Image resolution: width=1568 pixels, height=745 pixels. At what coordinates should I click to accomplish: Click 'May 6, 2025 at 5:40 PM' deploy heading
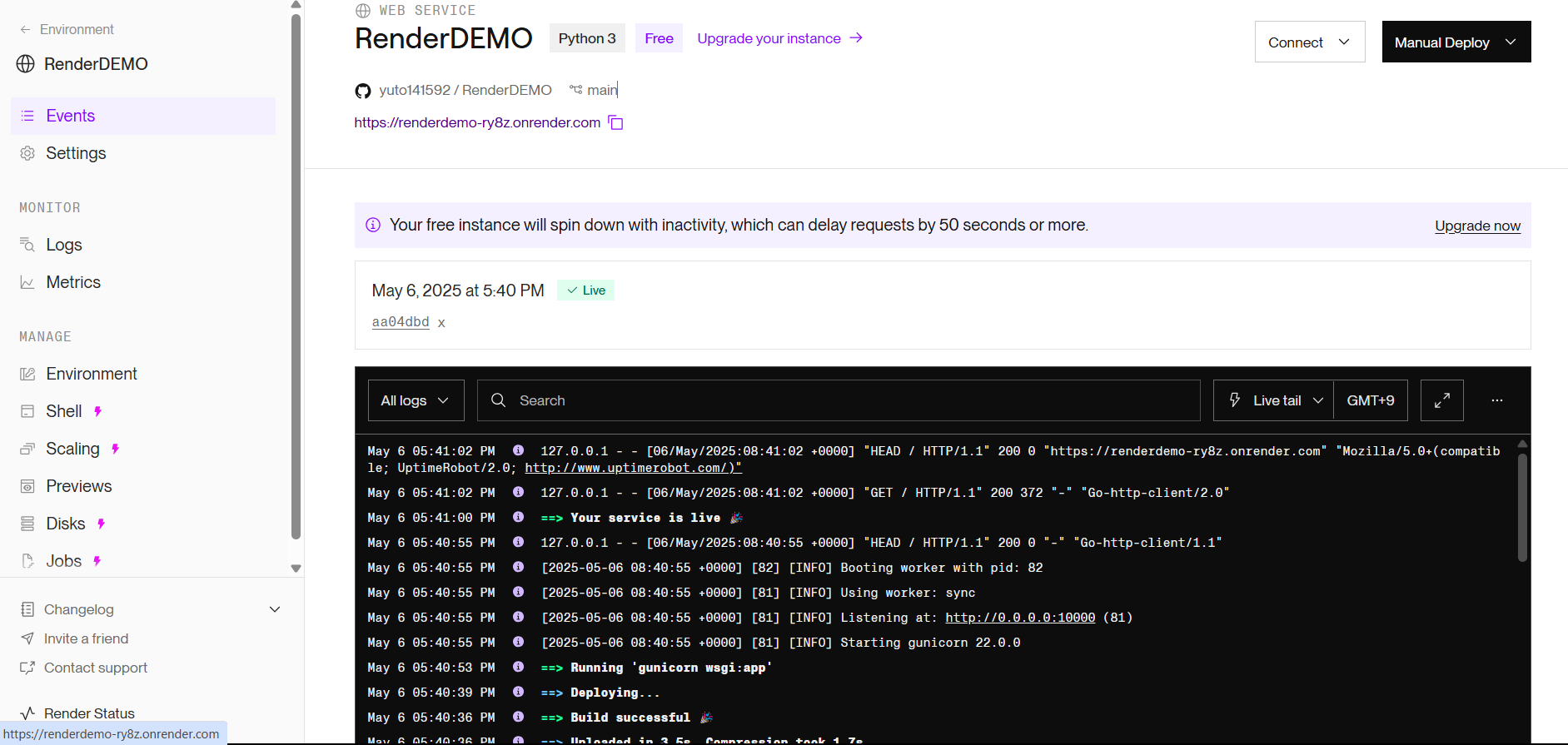pyautogui.click(x=458, y=291)
